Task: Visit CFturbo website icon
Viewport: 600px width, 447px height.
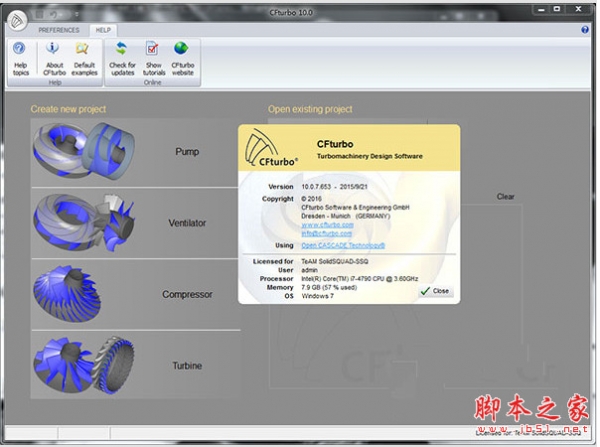Action: tap(183, 59)
